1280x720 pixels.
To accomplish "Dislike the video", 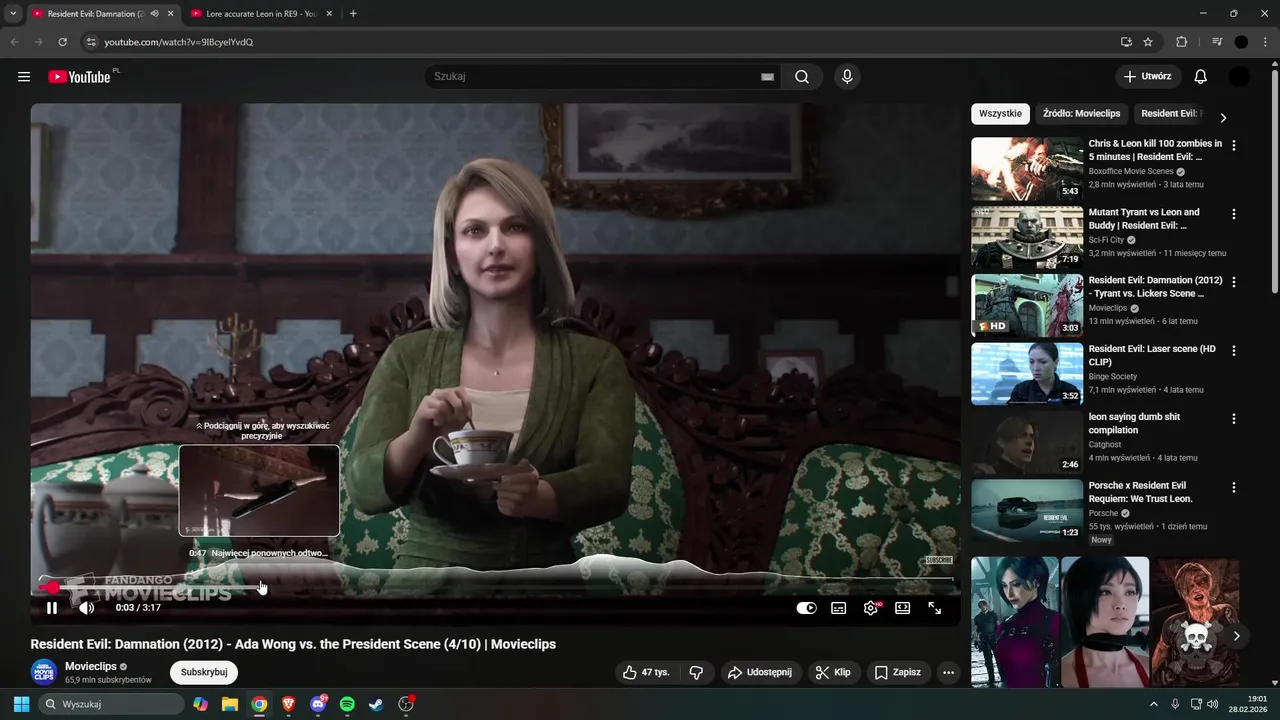I will 697,673.
